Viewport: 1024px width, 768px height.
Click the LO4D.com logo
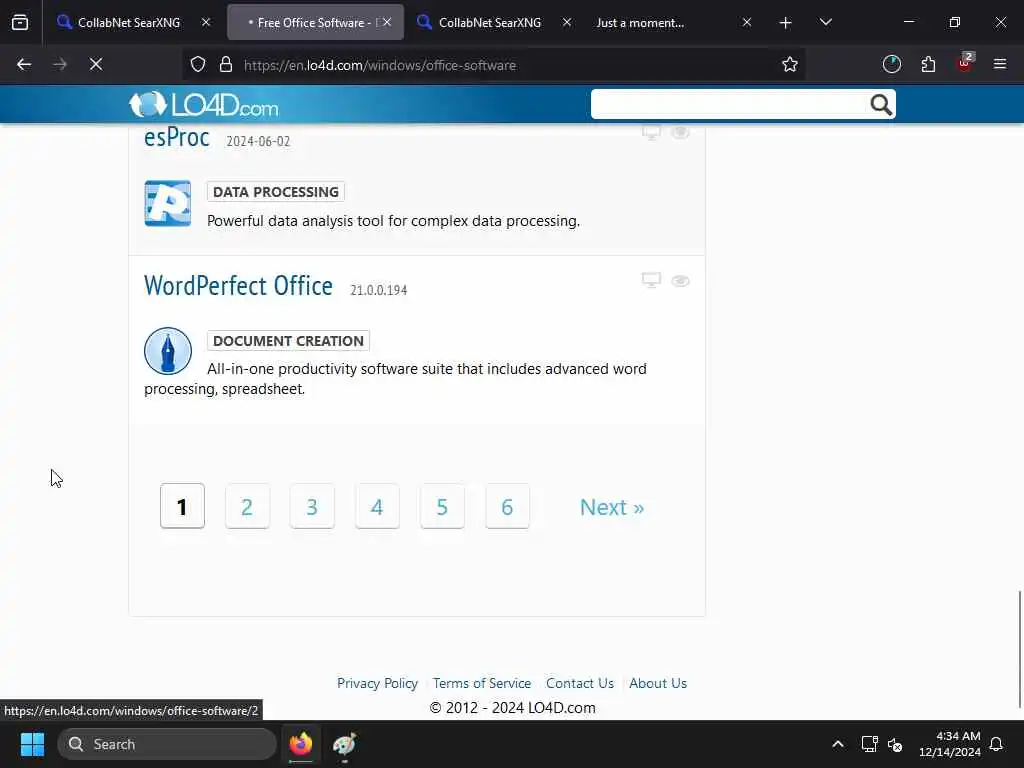coord(204,104)
